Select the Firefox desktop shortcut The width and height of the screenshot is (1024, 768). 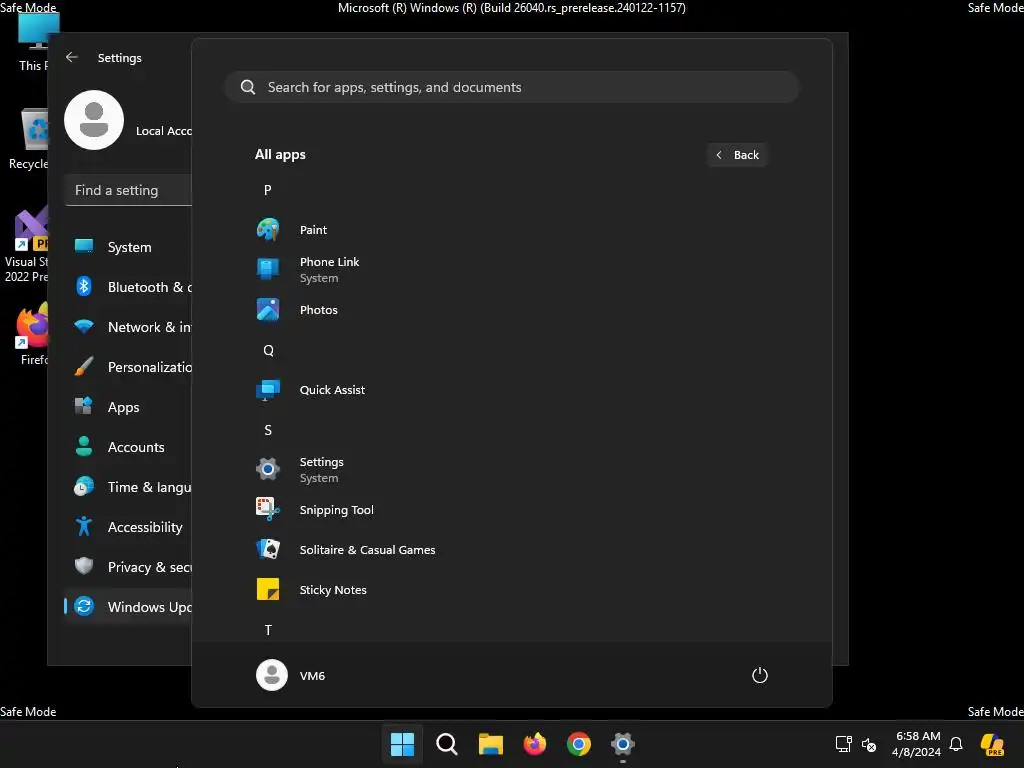tap(33, 334)
